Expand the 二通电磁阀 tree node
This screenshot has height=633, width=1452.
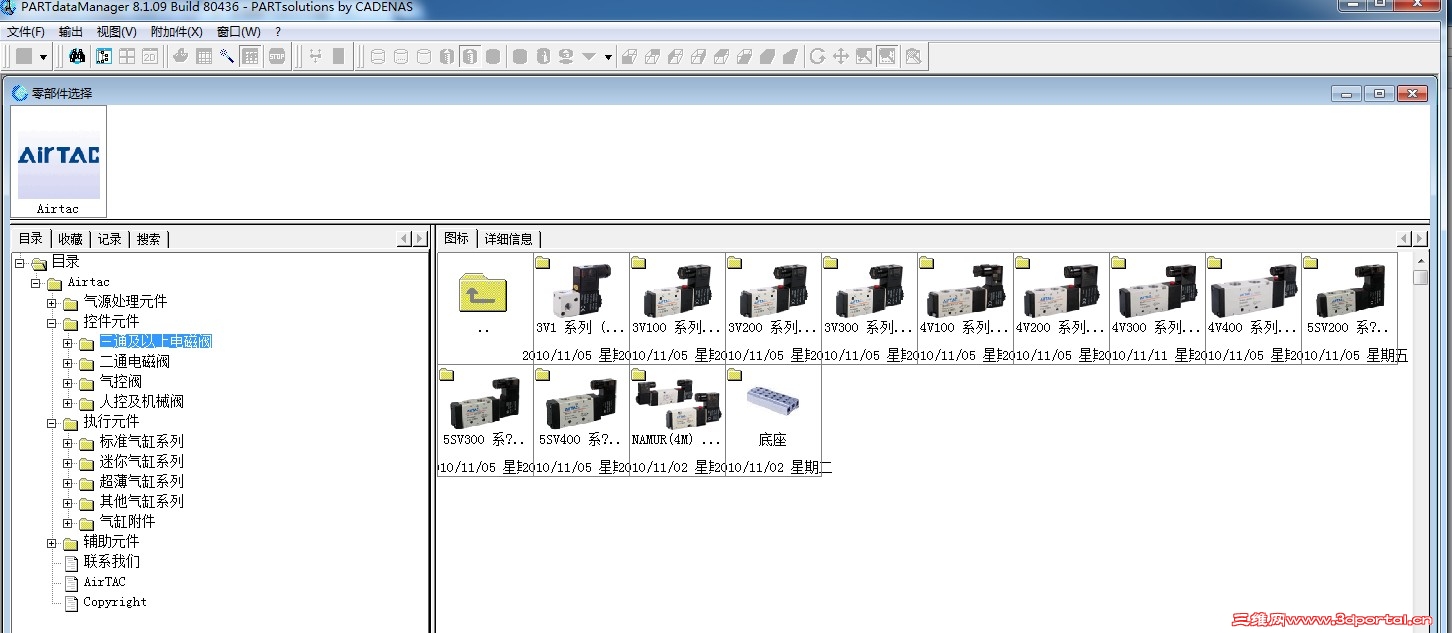(68, 363)
